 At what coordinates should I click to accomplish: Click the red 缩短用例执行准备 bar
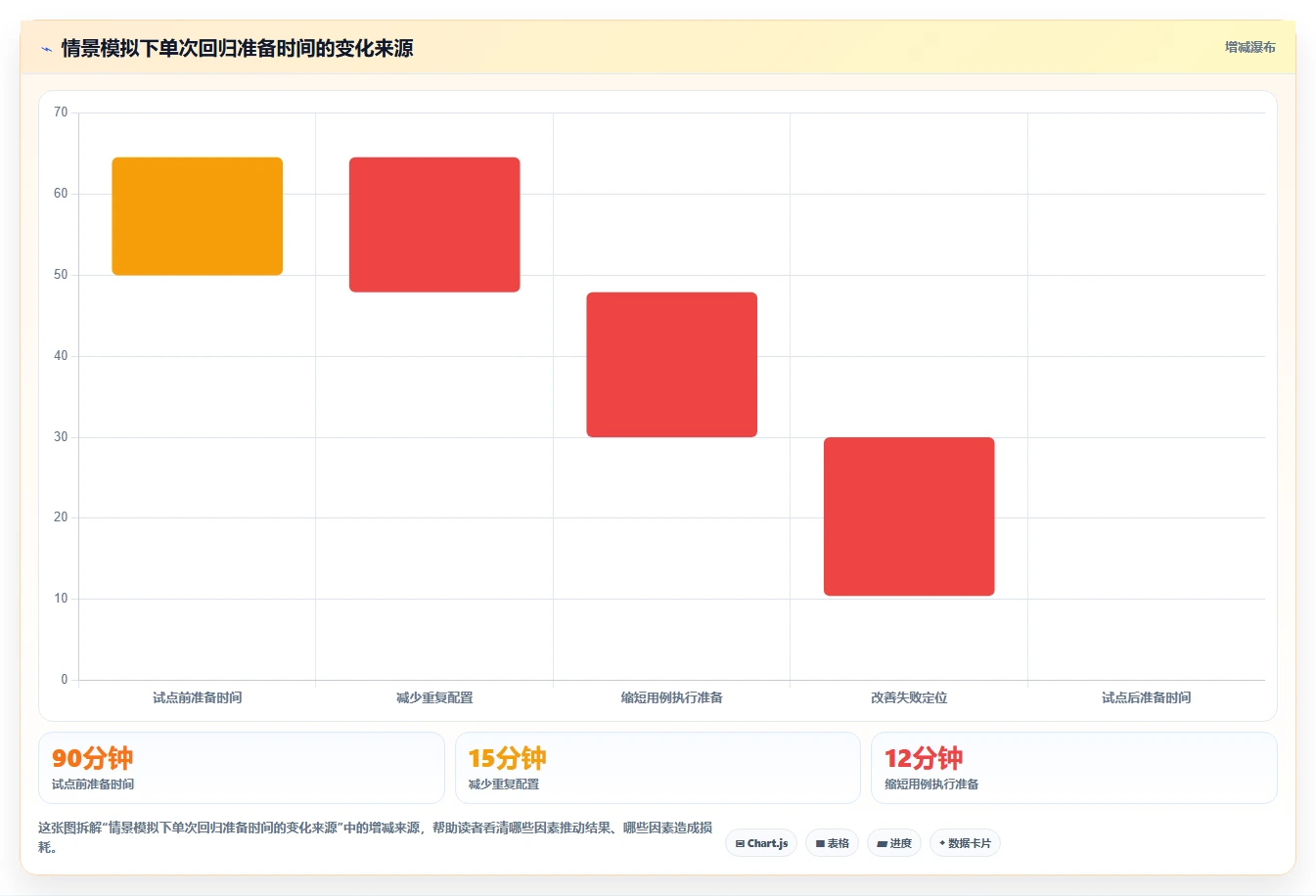[672, 365]
